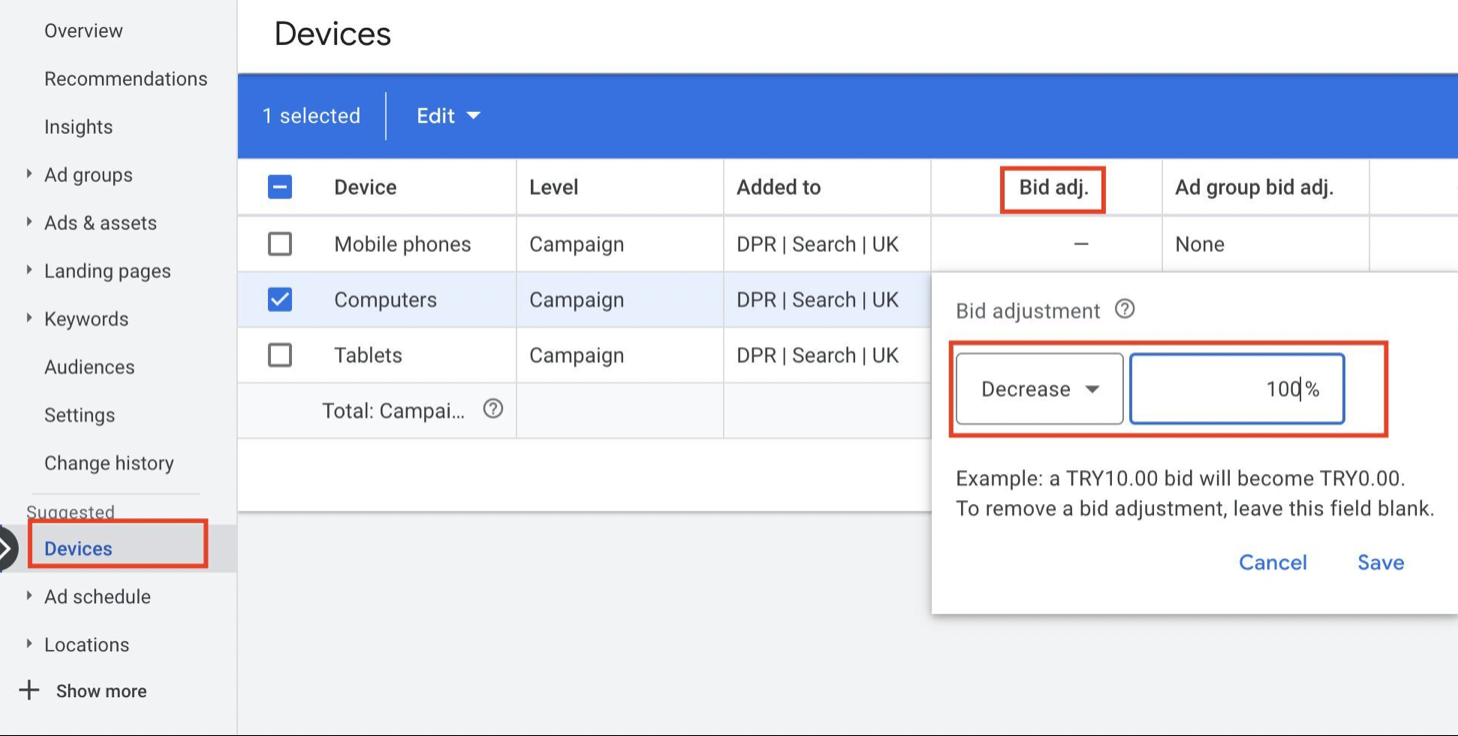Screen dimensions: 1458x736
Task: Click the dash bid adjustment for Mobile phones
Action: [1081, 244]
